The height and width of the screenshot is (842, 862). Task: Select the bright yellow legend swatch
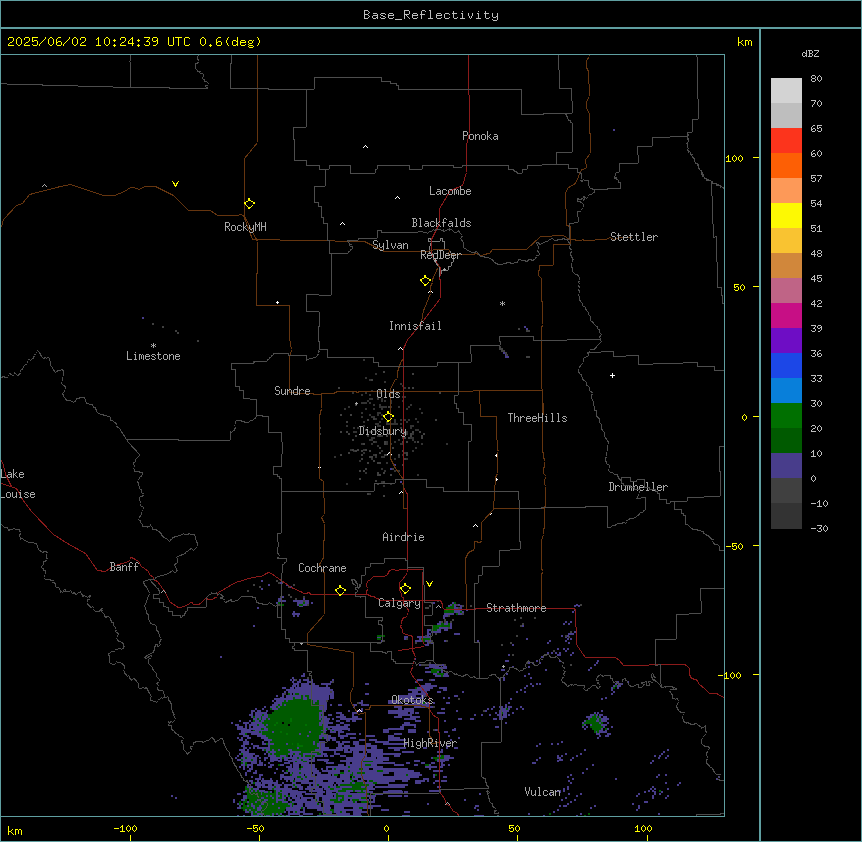tap(786, 215)
